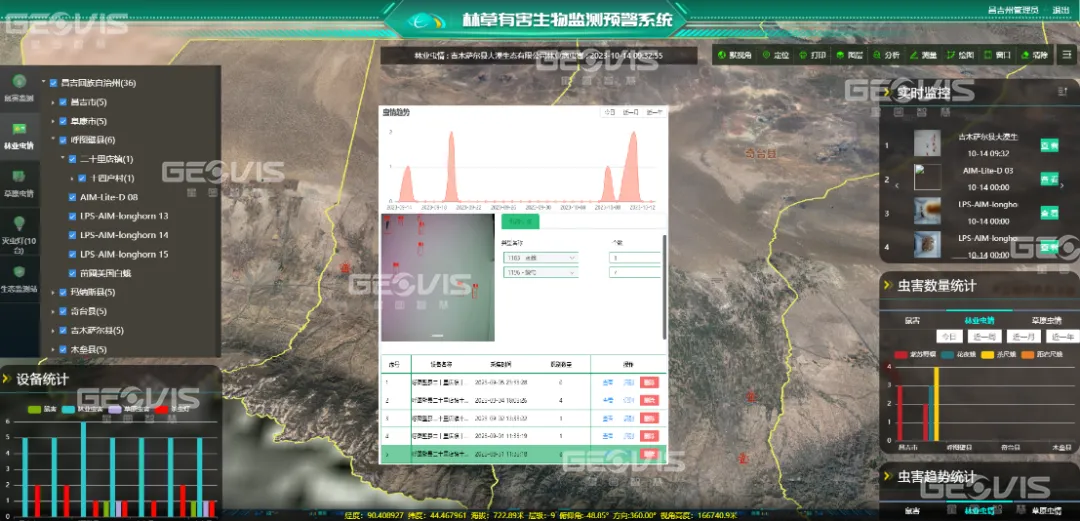The width and height of the screenshot is (1080, 521).
Task: Click the 定位 locate tool in the map toolbar
Action: coord(775,55)
